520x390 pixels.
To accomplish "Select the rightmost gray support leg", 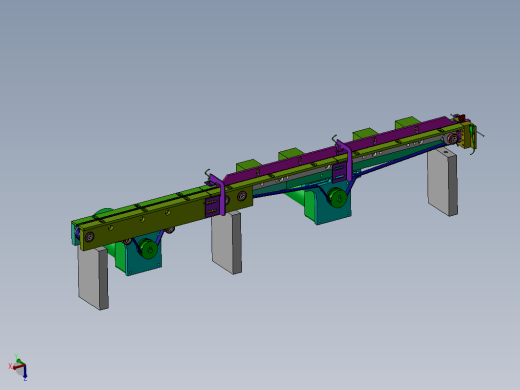I will tap(442, 182).
